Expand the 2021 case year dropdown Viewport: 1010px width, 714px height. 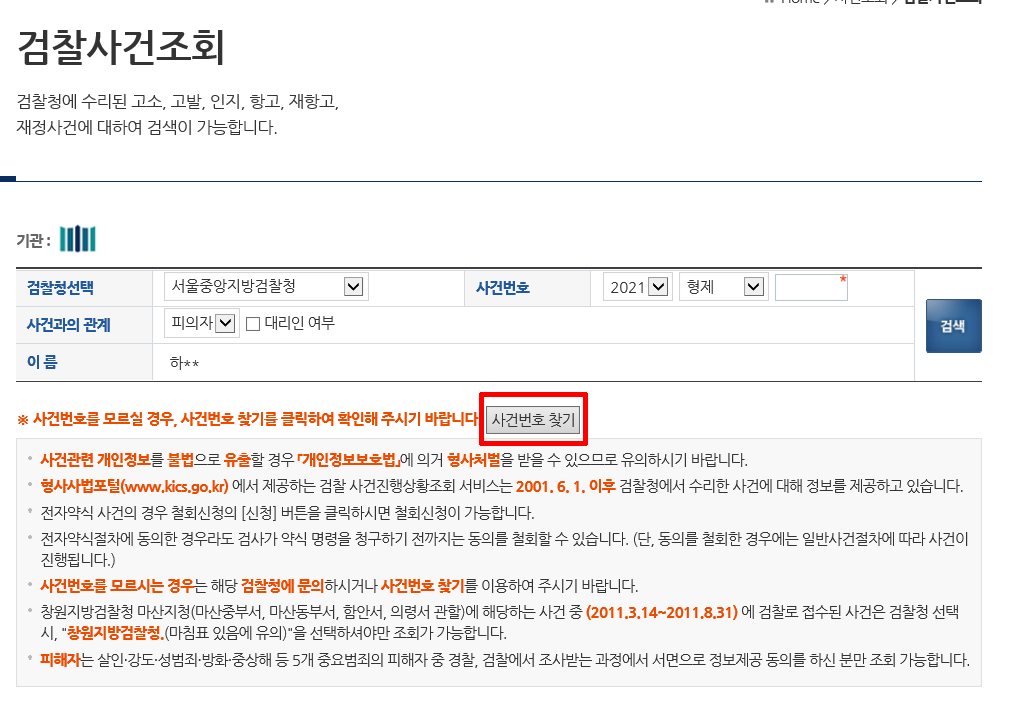click(636, 287)
